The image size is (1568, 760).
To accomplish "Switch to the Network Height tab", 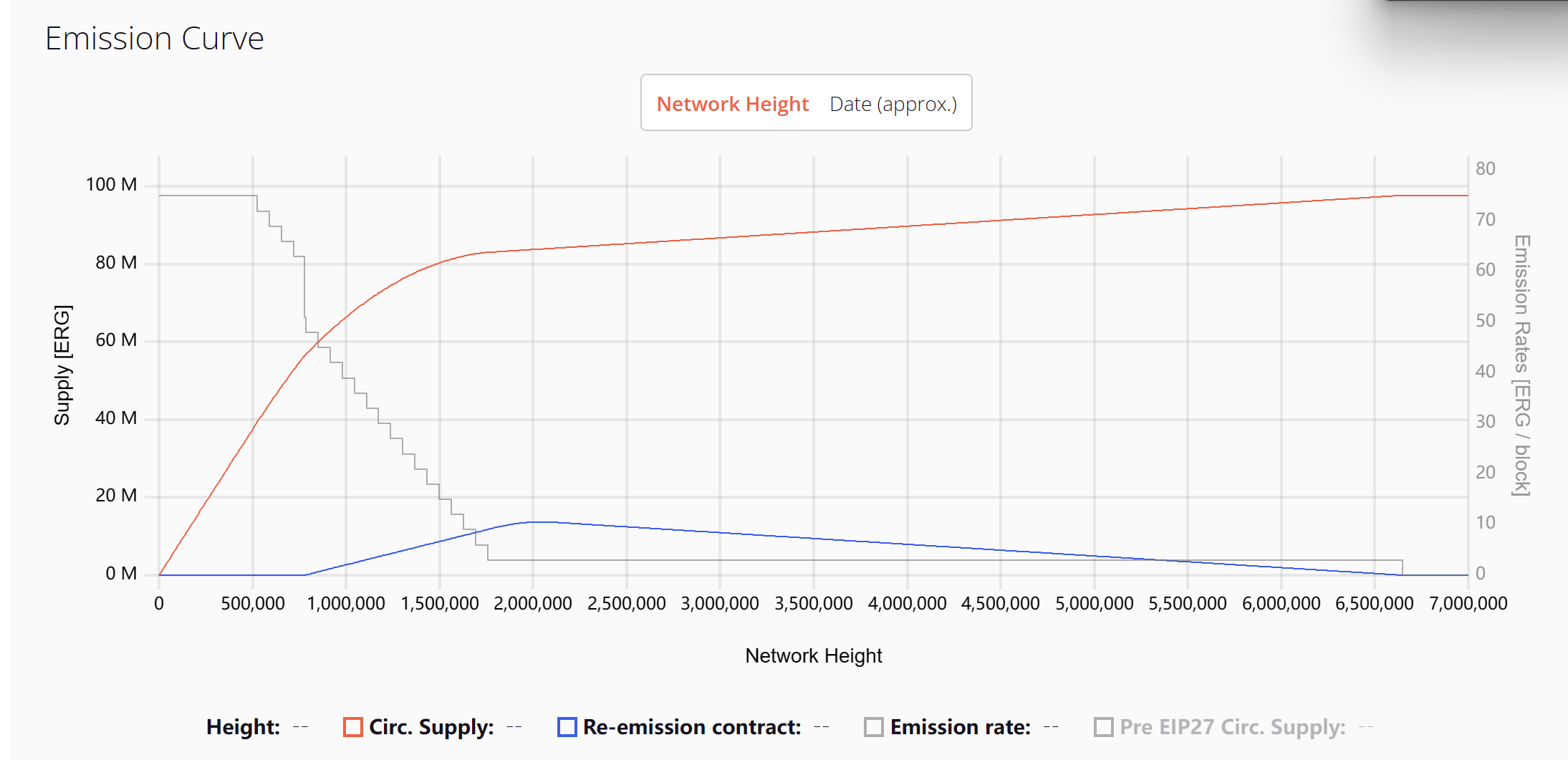I will click(732, 105).
